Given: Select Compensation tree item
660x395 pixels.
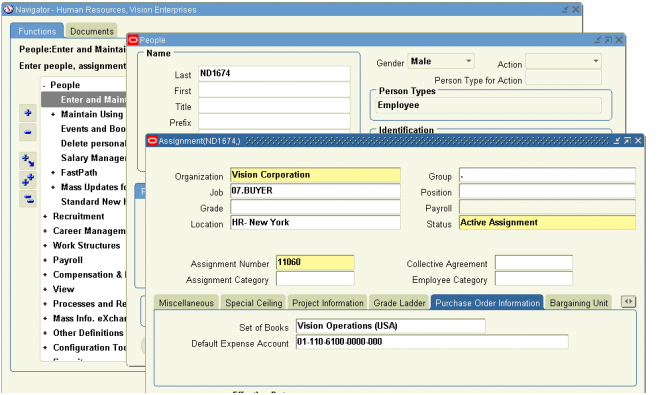Looking at the screenshot, I should point(89,275).
